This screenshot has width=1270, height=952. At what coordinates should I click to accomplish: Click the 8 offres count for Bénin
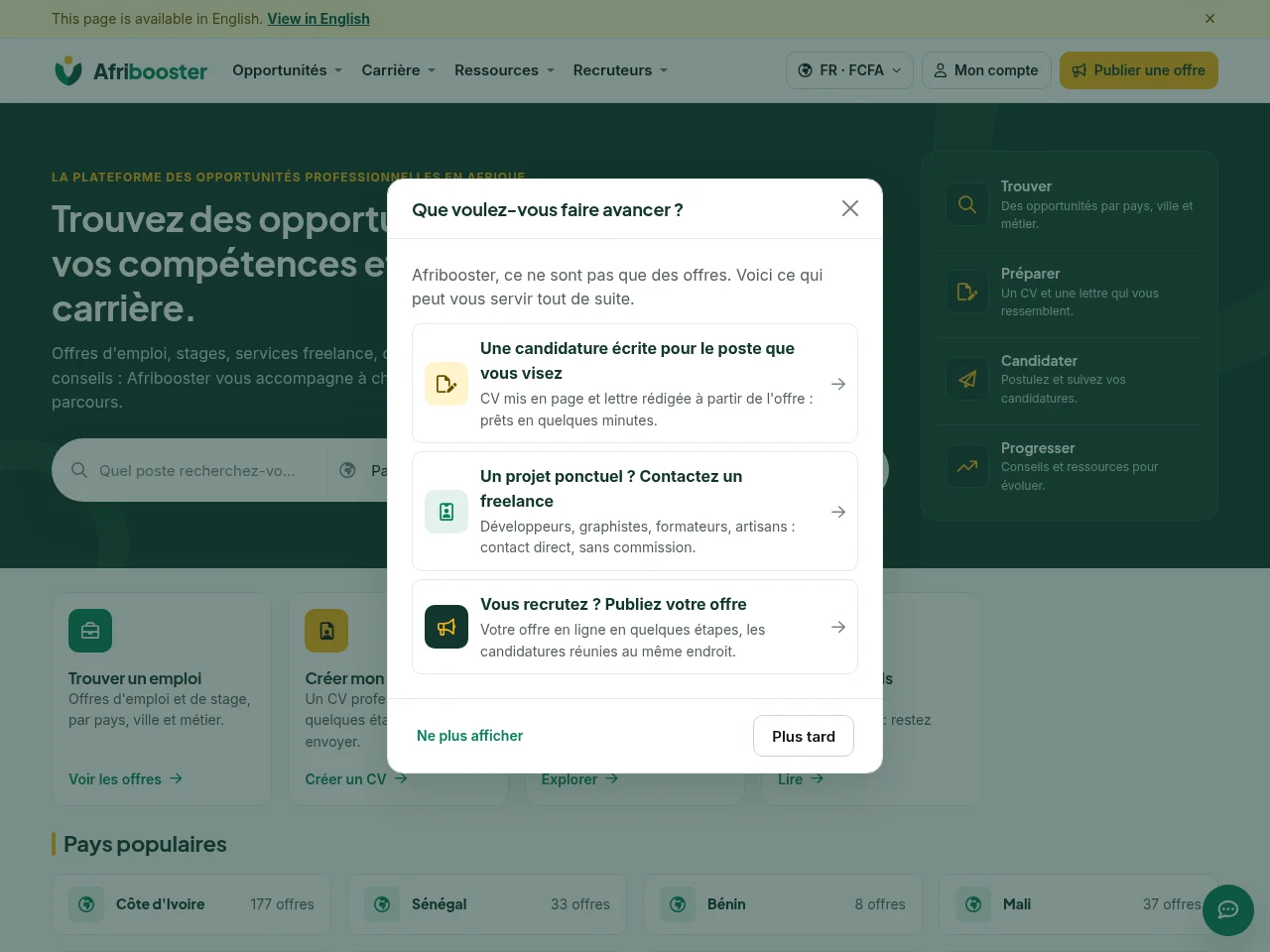click(x=880, y=904)
